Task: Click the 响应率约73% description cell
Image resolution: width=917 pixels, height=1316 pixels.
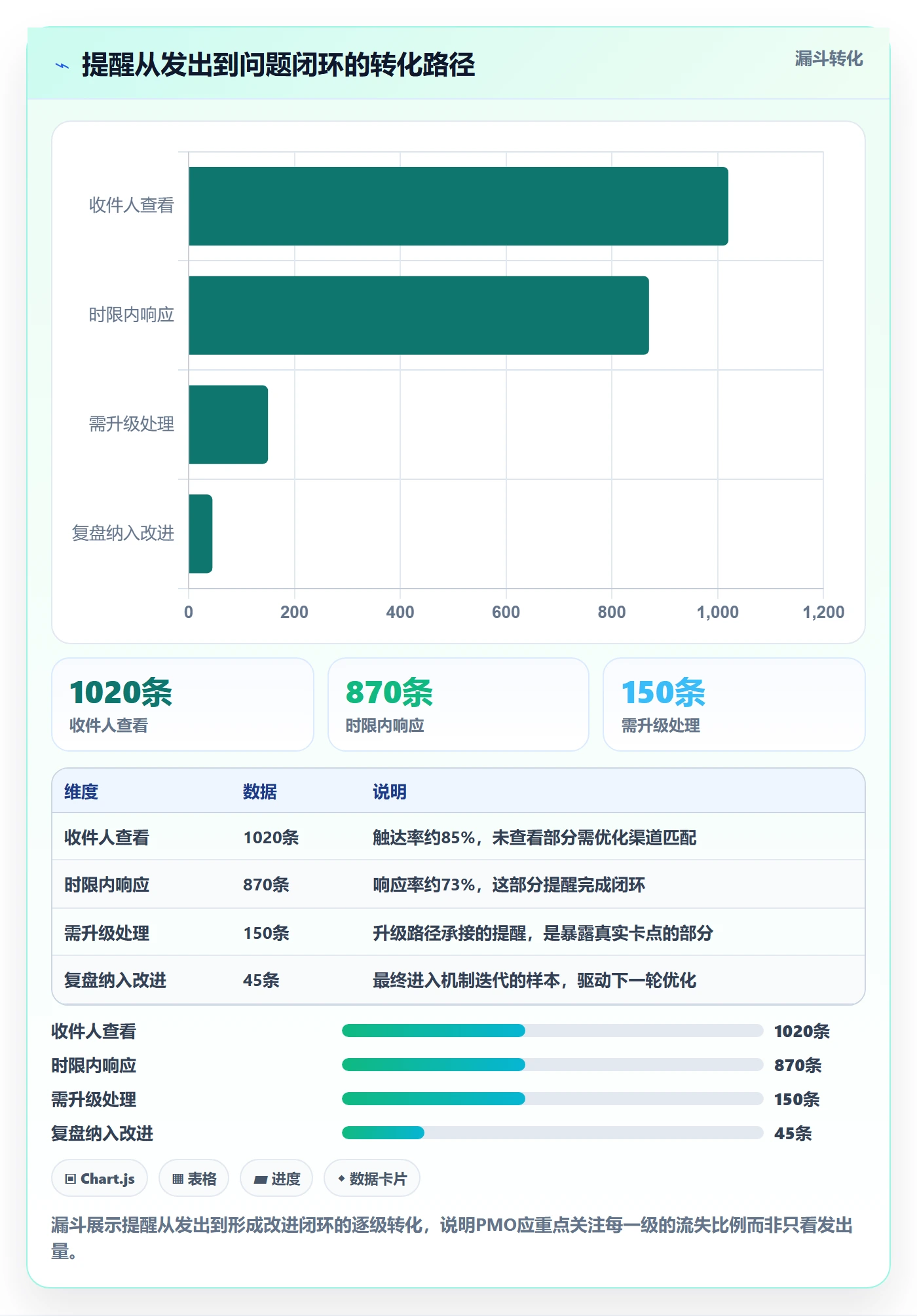Action: (x=509, y=885)
